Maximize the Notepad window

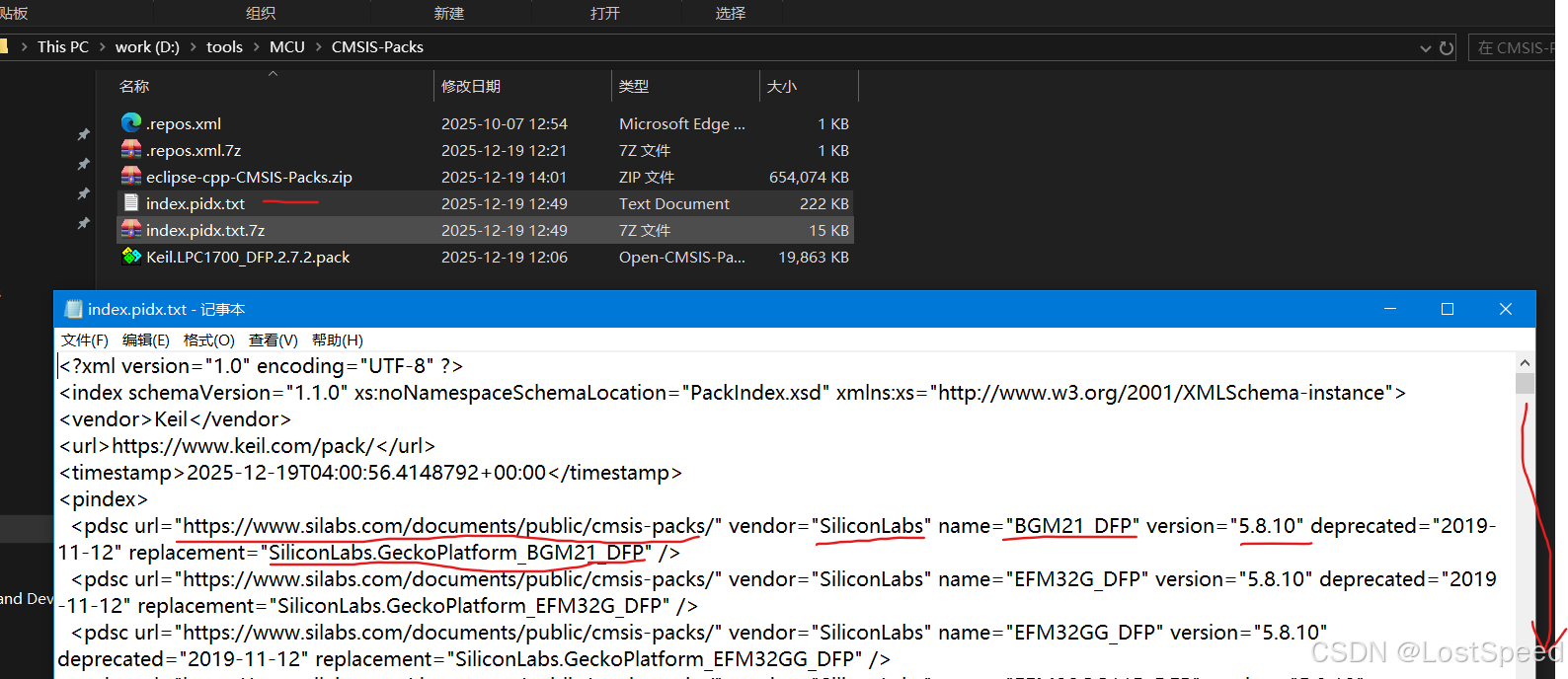pyautogui.click(x=1448, y=309)
